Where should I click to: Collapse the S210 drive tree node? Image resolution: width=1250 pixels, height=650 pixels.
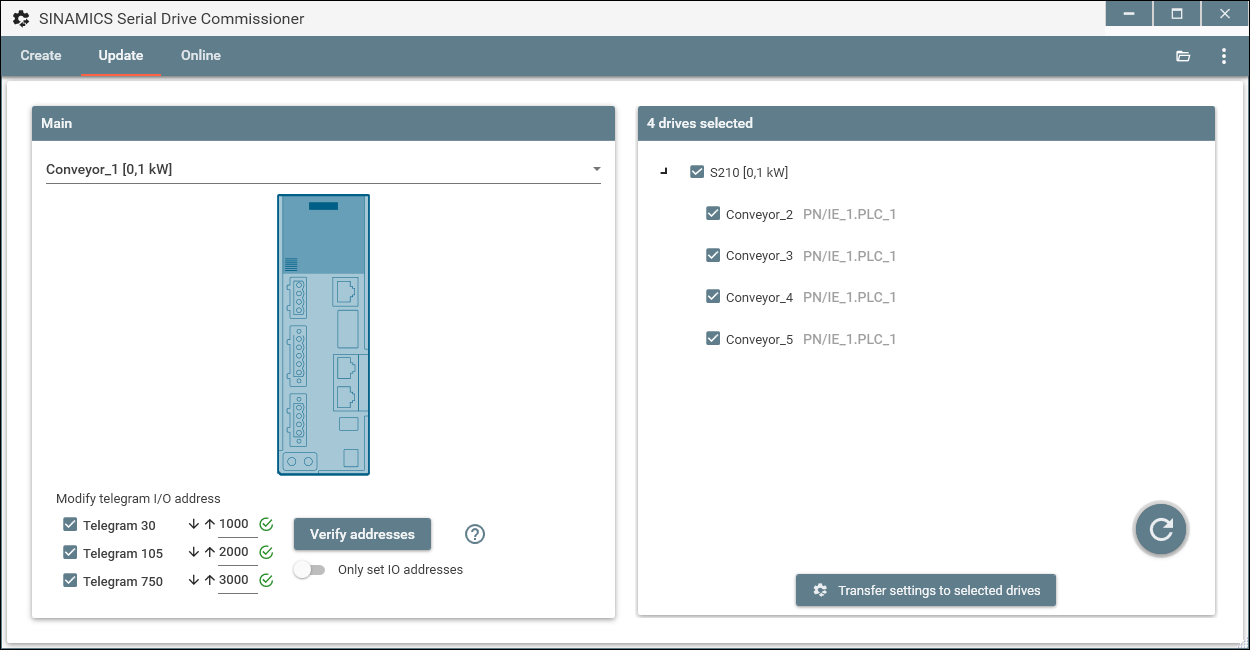[x=664, y=172]
